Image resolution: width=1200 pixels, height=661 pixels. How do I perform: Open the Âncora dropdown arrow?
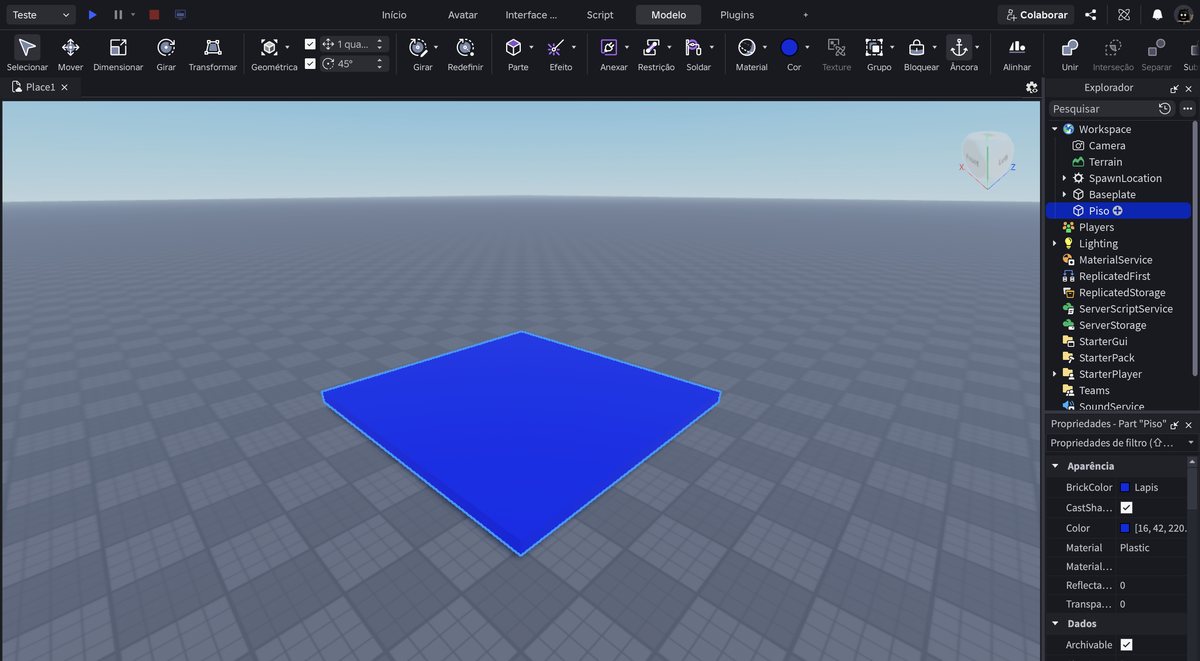[977, 47]
